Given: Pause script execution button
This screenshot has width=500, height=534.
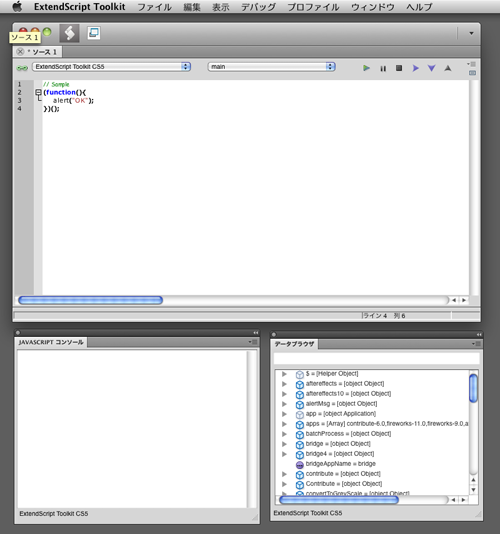Looking at the screenshot, I should point(383,68).
